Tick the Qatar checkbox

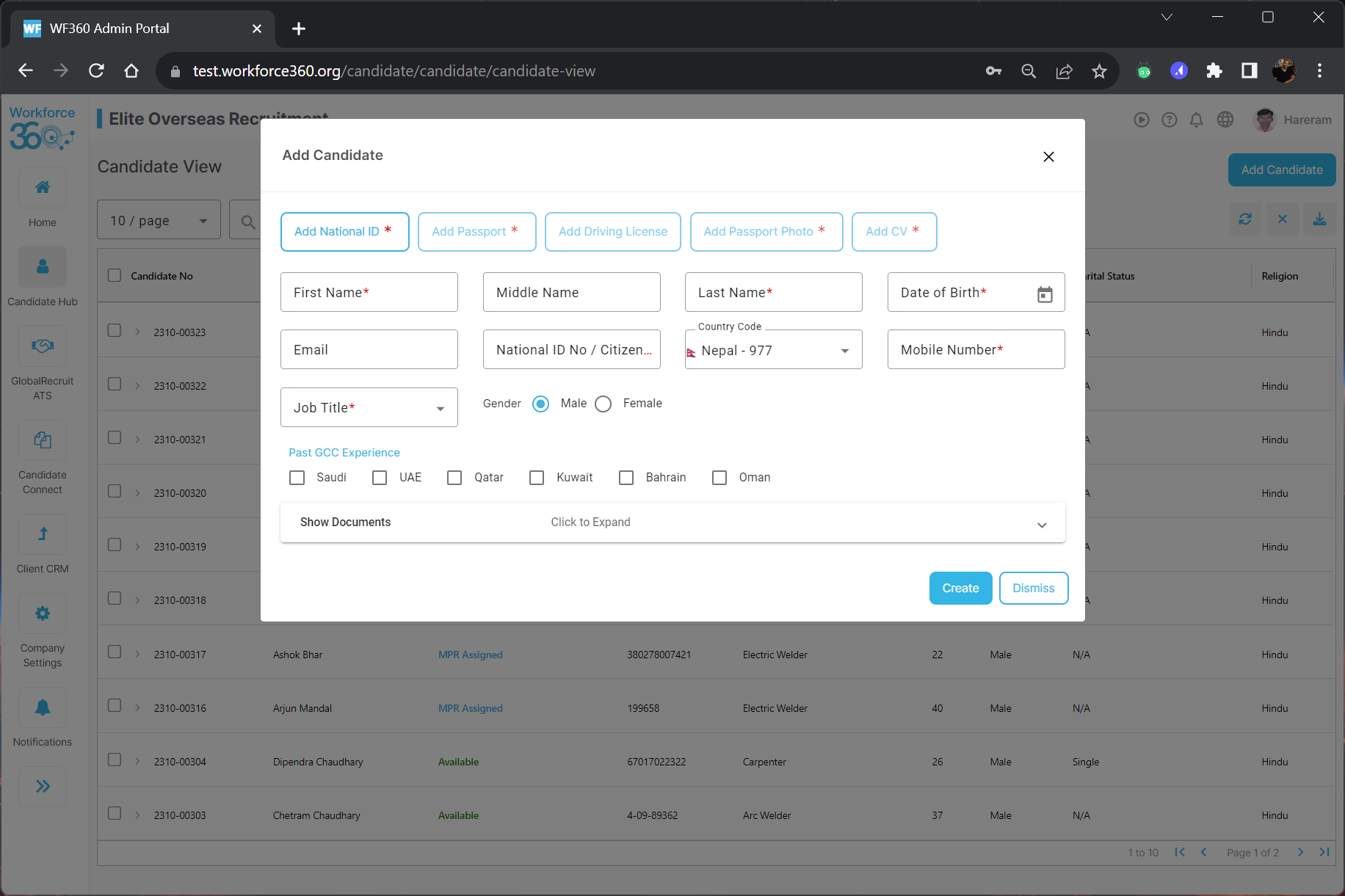click(x=454, y=478)
